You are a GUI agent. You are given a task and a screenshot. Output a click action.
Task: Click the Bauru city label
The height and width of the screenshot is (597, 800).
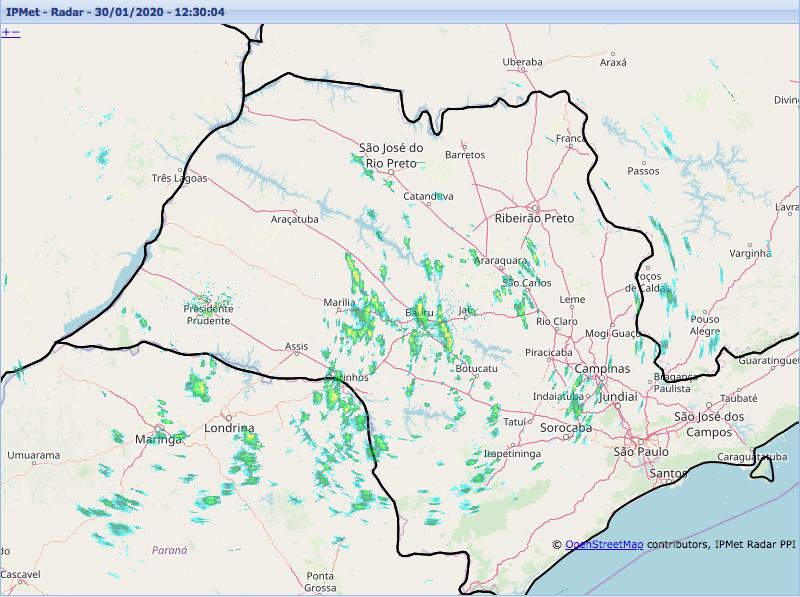coord(419,314)
